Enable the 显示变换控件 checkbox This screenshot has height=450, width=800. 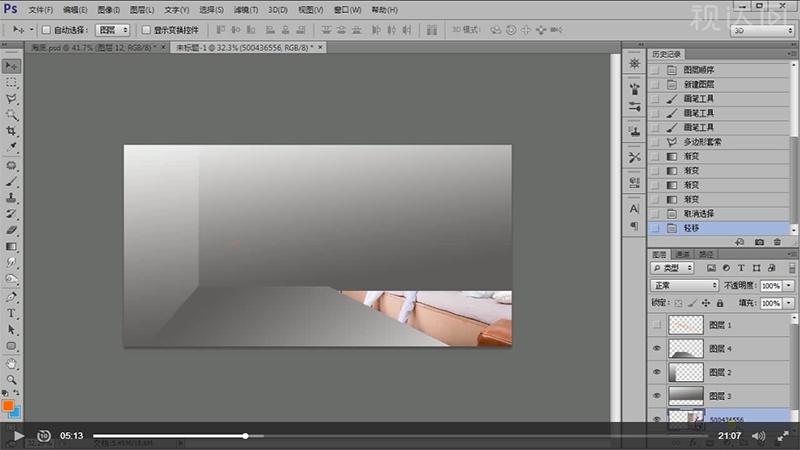click(146, 30)
